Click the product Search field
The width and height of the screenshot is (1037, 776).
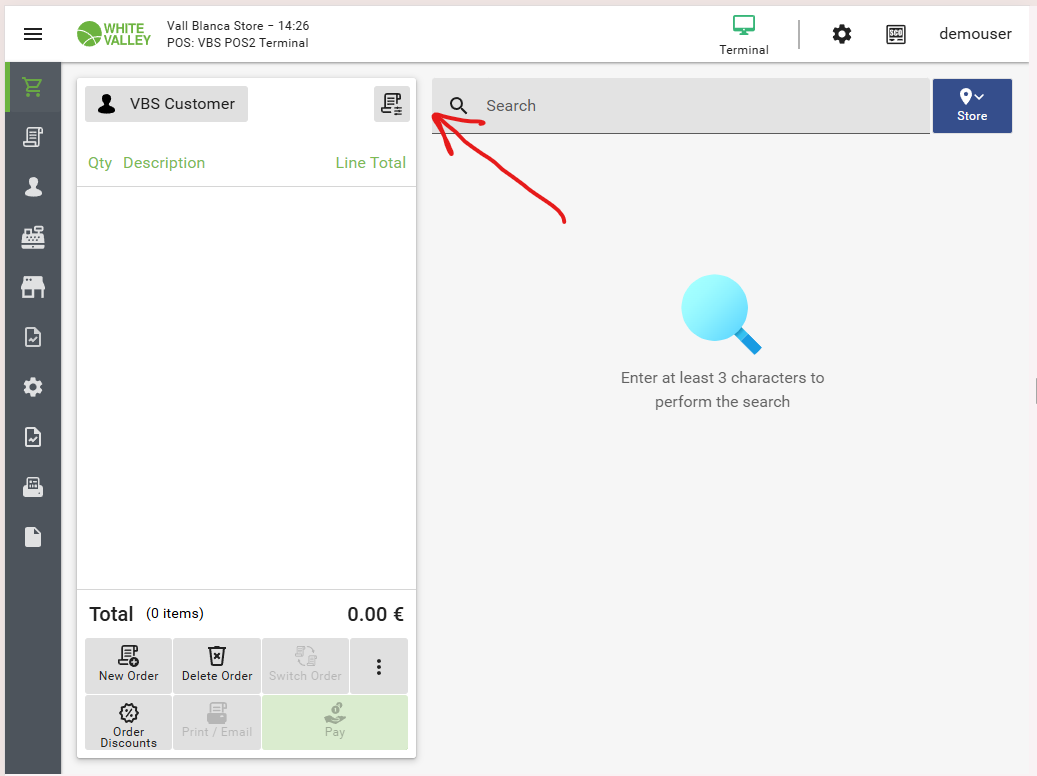point(681,106)
